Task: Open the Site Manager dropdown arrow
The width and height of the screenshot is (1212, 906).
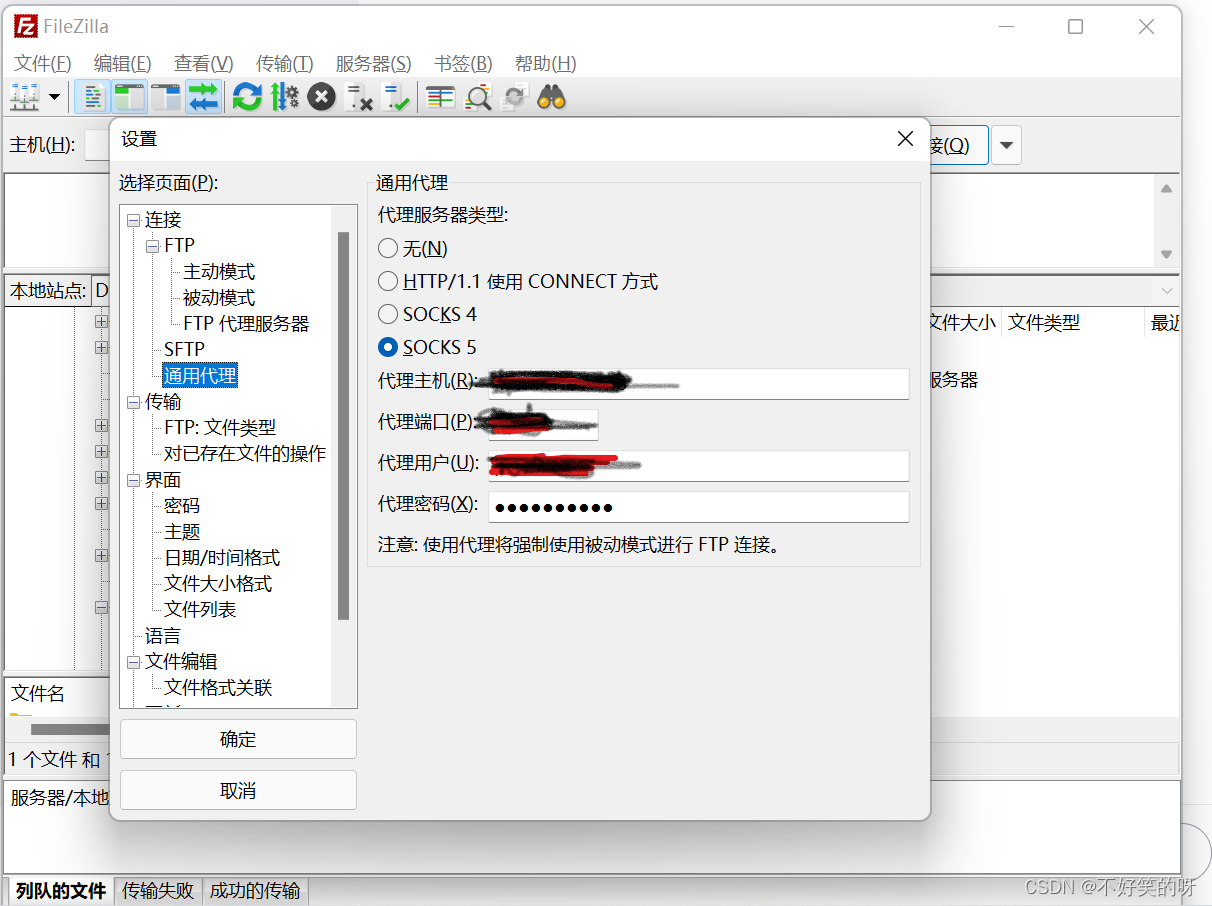Action: (54, 97)
